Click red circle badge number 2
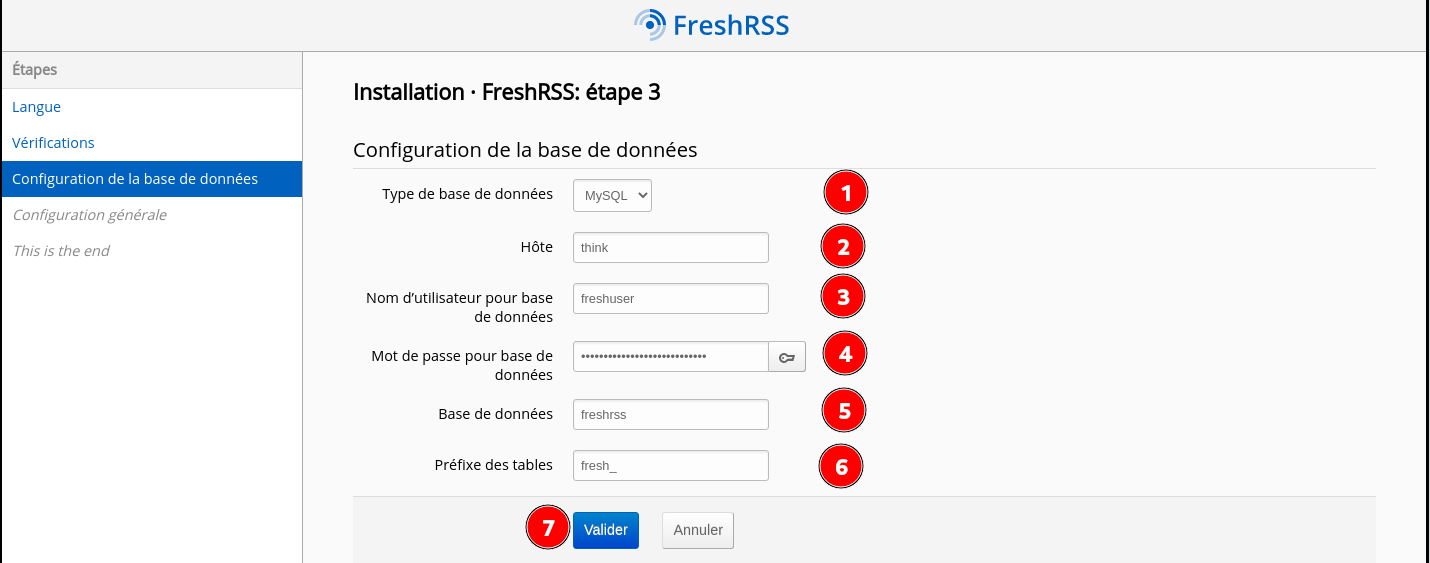 tap(843, 247)
